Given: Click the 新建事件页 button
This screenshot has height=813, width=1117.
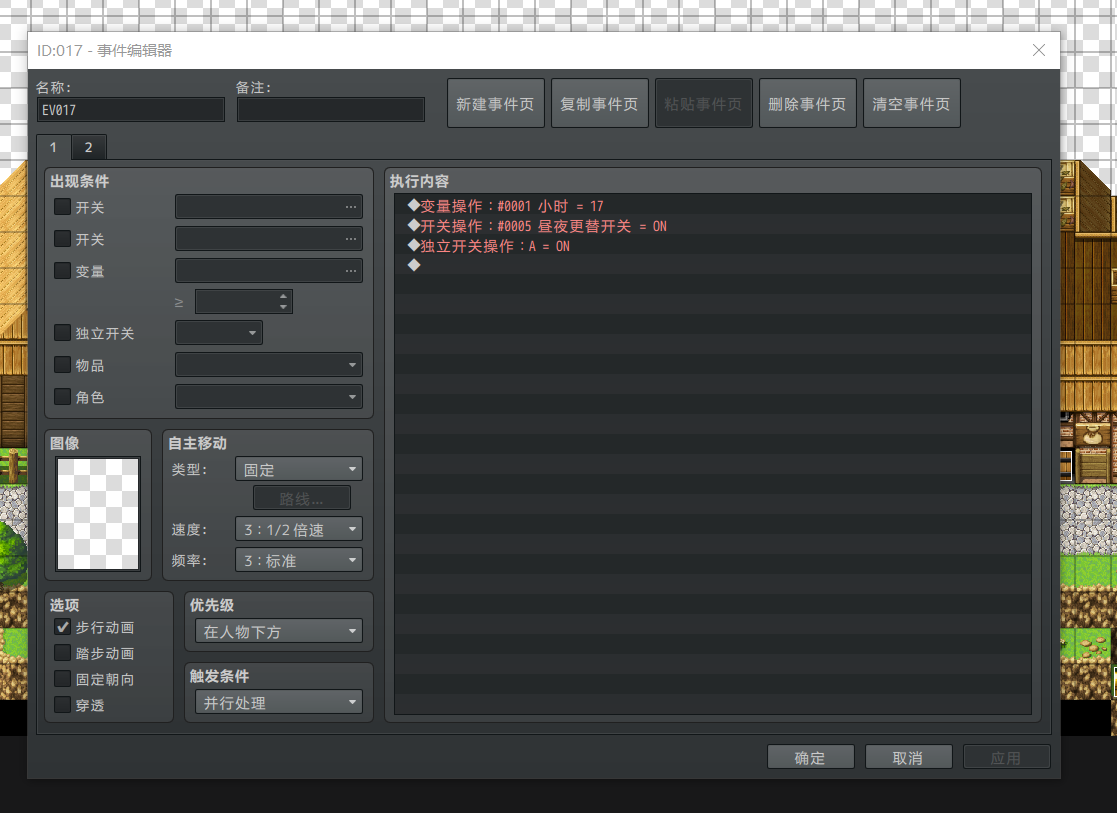Looking at the screenshot, I should (496, 103).
